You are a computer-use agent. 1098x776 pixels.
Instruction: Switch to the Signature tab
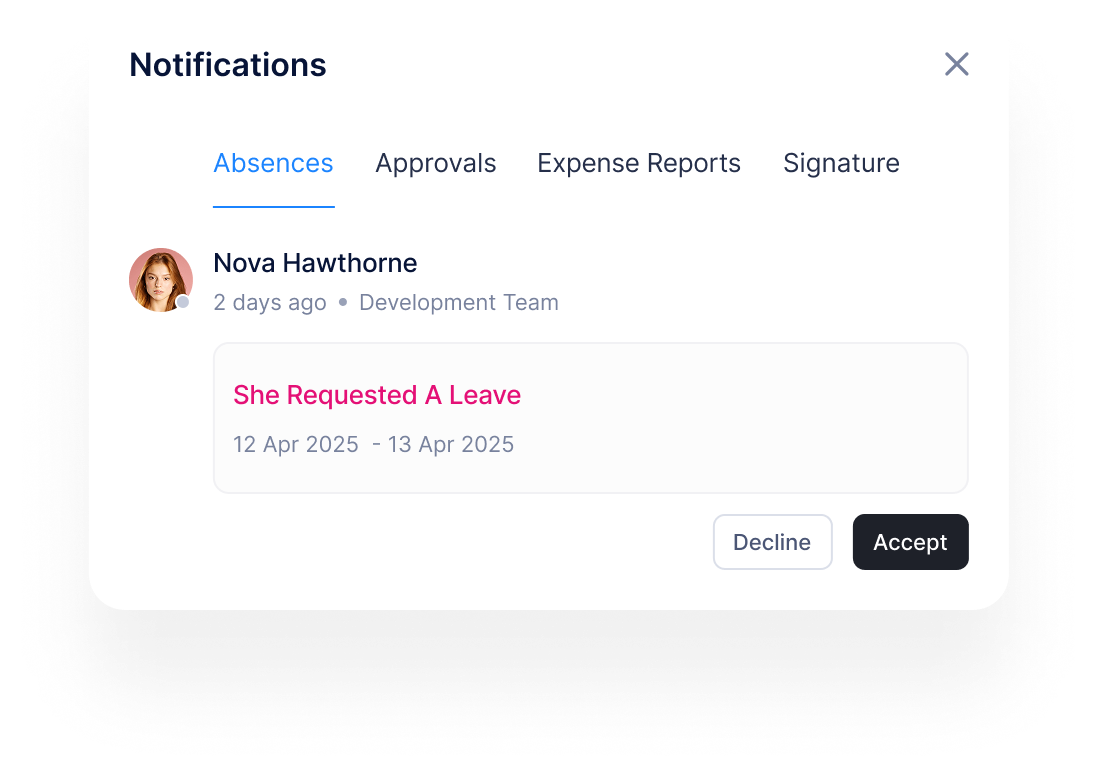pos(841,162)
